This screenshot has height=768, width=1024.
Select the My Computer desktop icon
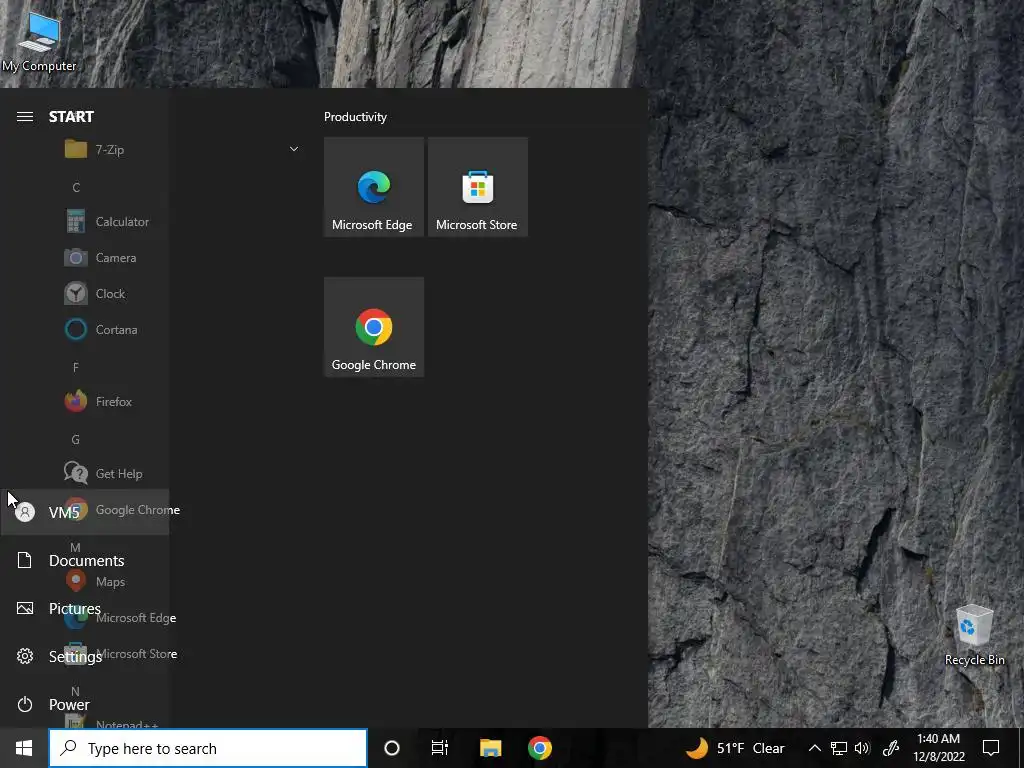(x=39, y=42)
